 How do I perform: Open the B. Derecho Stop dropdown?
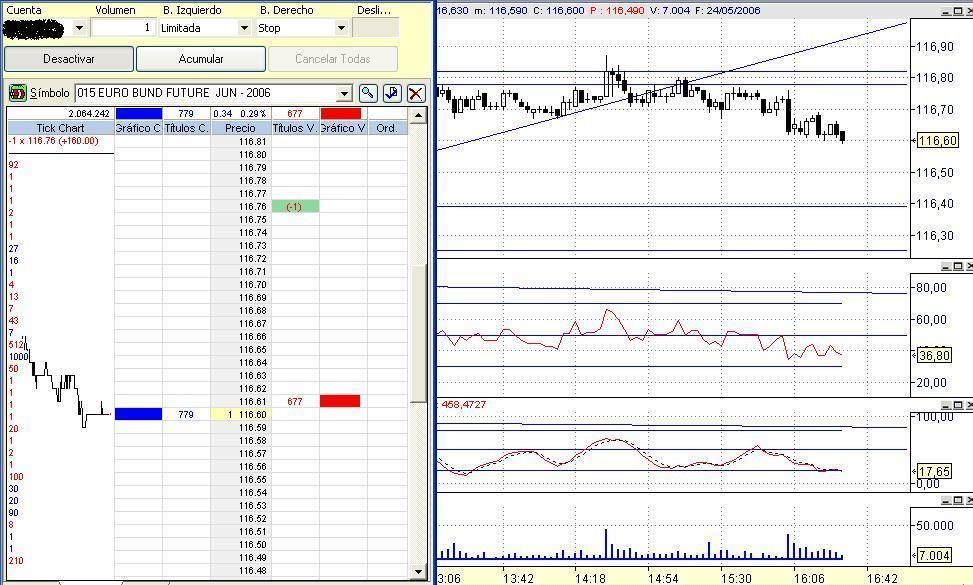(x=341, y=28)
